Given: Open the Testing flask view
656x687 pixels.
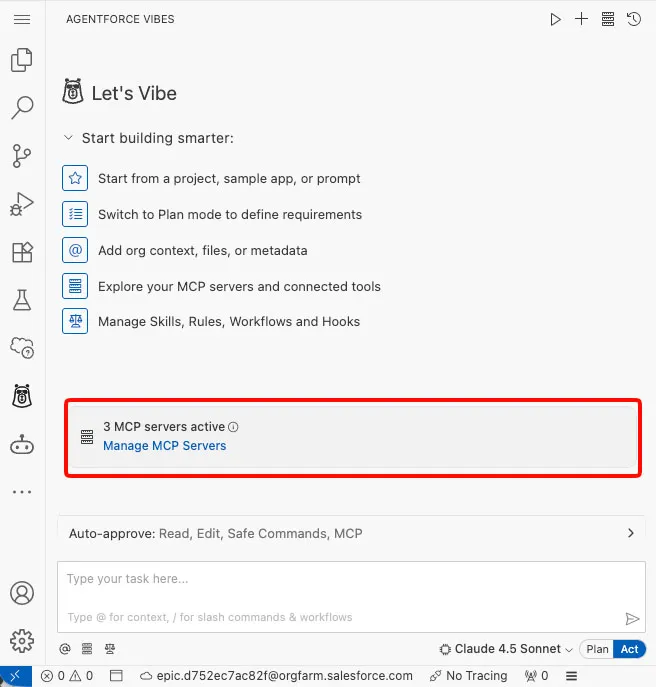Looking at the screenshot, I should 22,300.
